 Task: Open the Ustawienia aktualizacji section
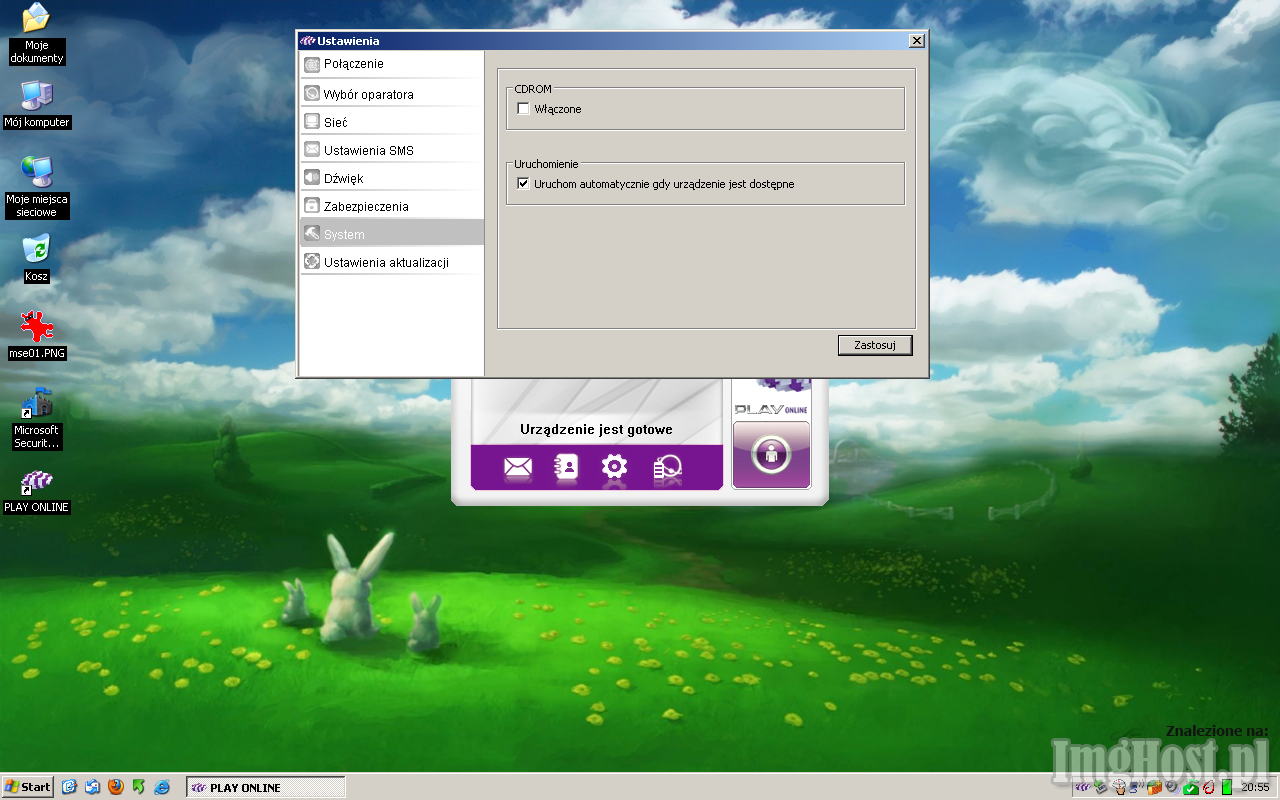[x=391, y=262]
